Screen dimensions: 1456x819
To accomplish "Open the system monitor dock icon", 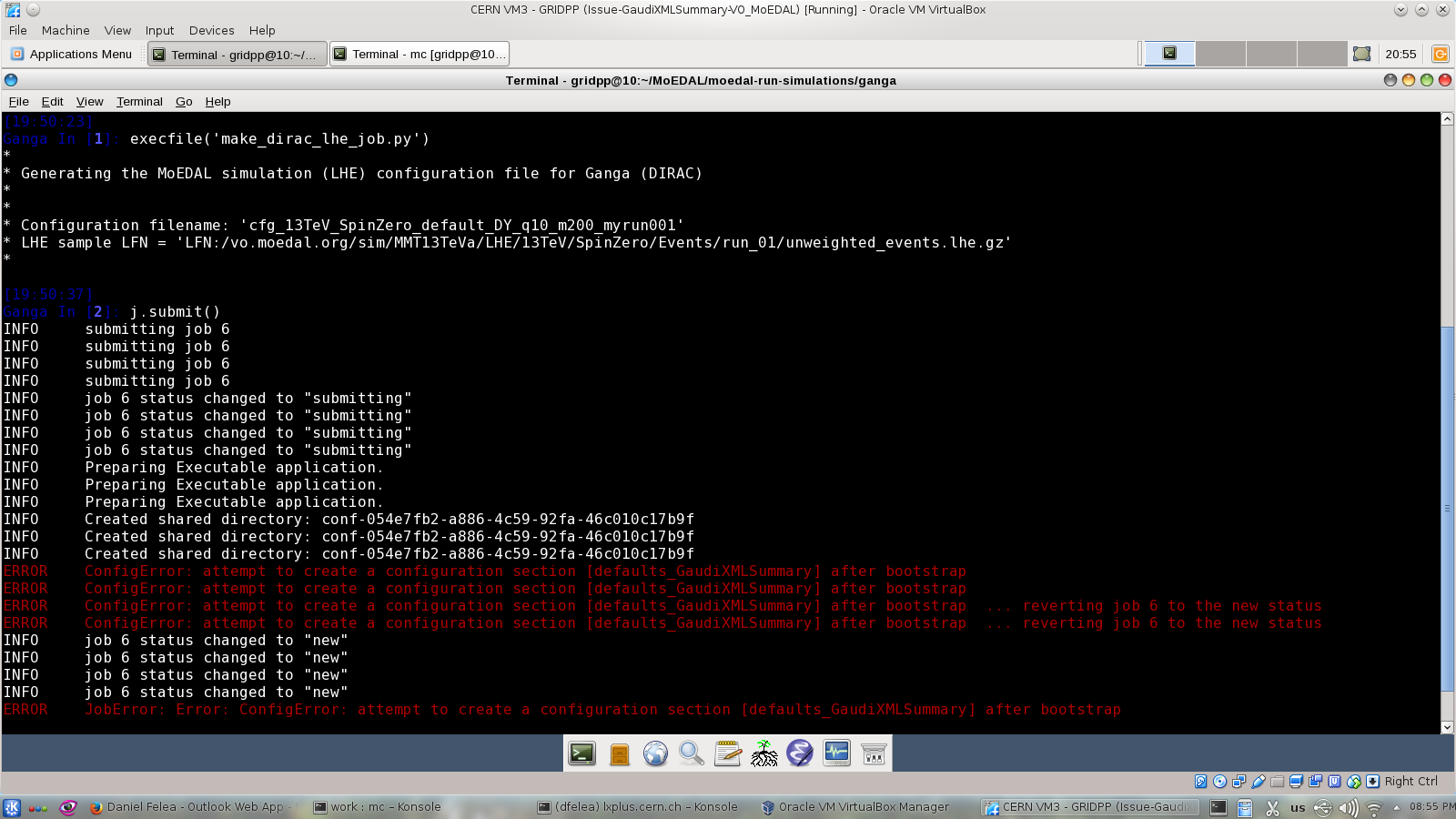I will [836, 753].
